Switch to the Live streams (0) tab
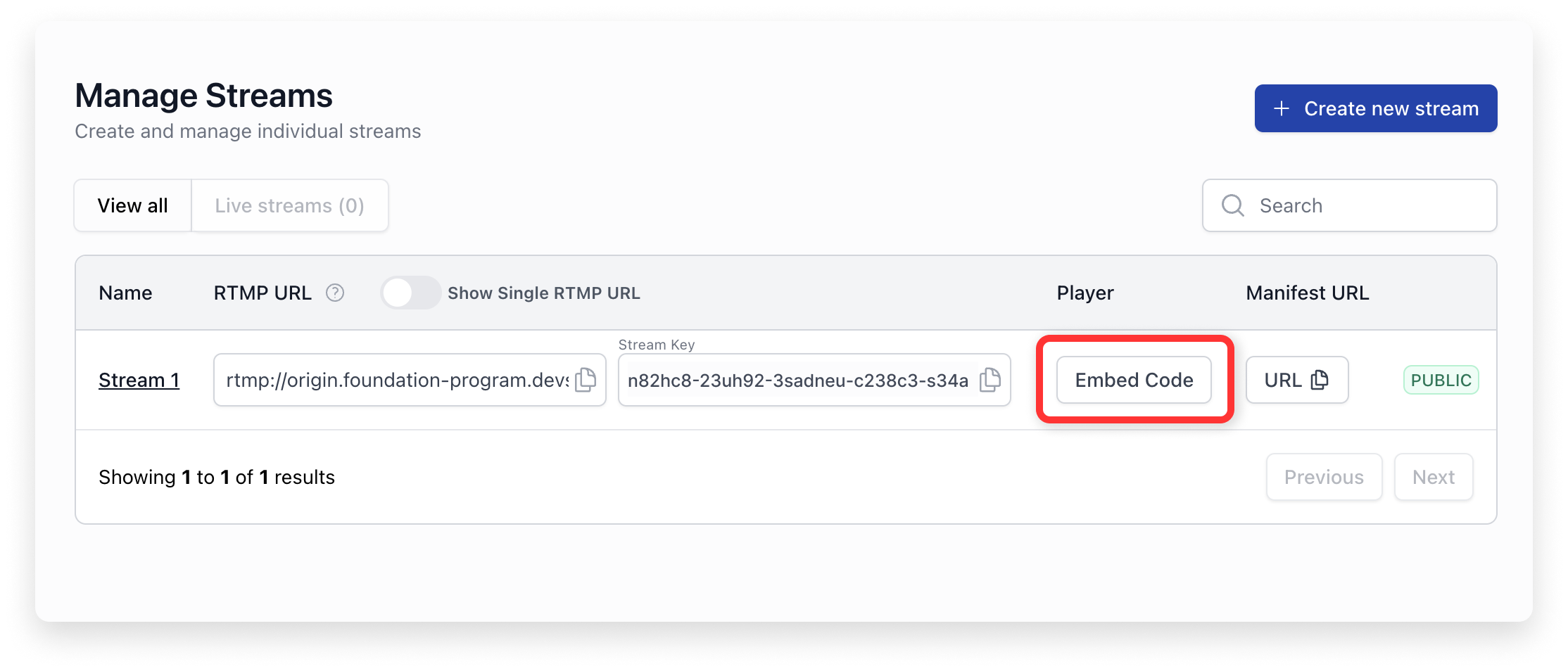1568x671 pixels. pos(289,205)
